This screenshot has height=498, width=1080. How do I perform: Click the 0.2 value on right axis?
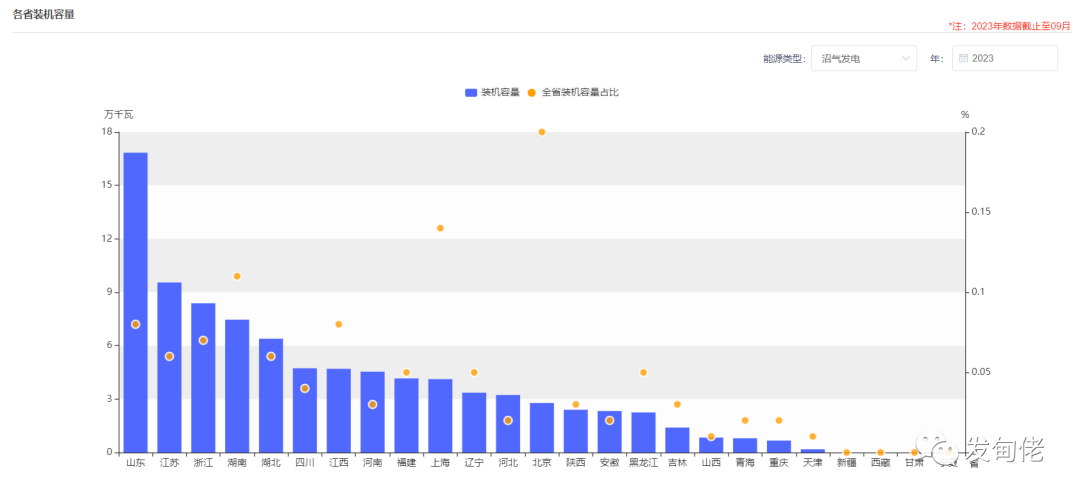[977, 132]
